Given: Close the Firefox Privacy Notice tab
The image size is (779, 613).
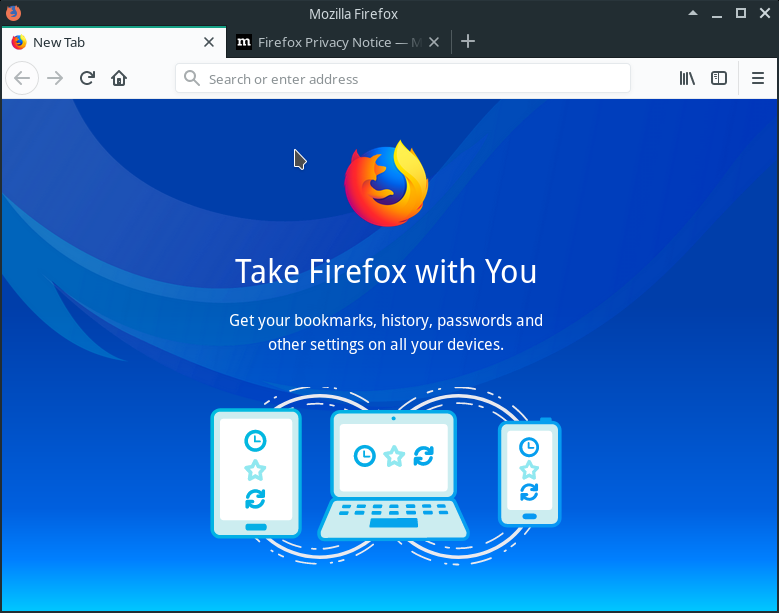Looking at the screenshot, I should pos(434,42).
